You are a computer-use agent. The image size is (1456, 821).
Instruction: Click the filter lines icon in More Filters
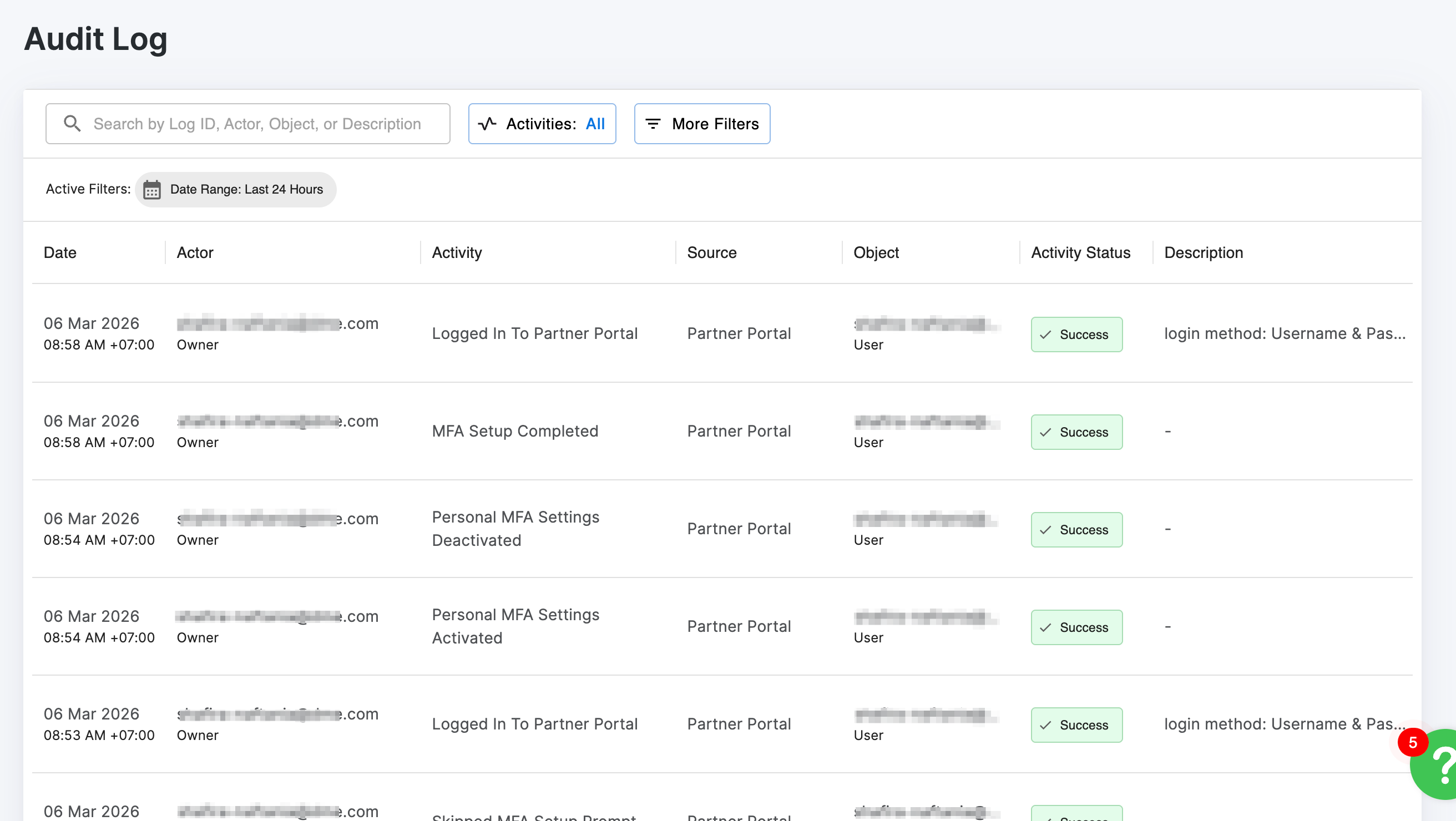[653, 123]
